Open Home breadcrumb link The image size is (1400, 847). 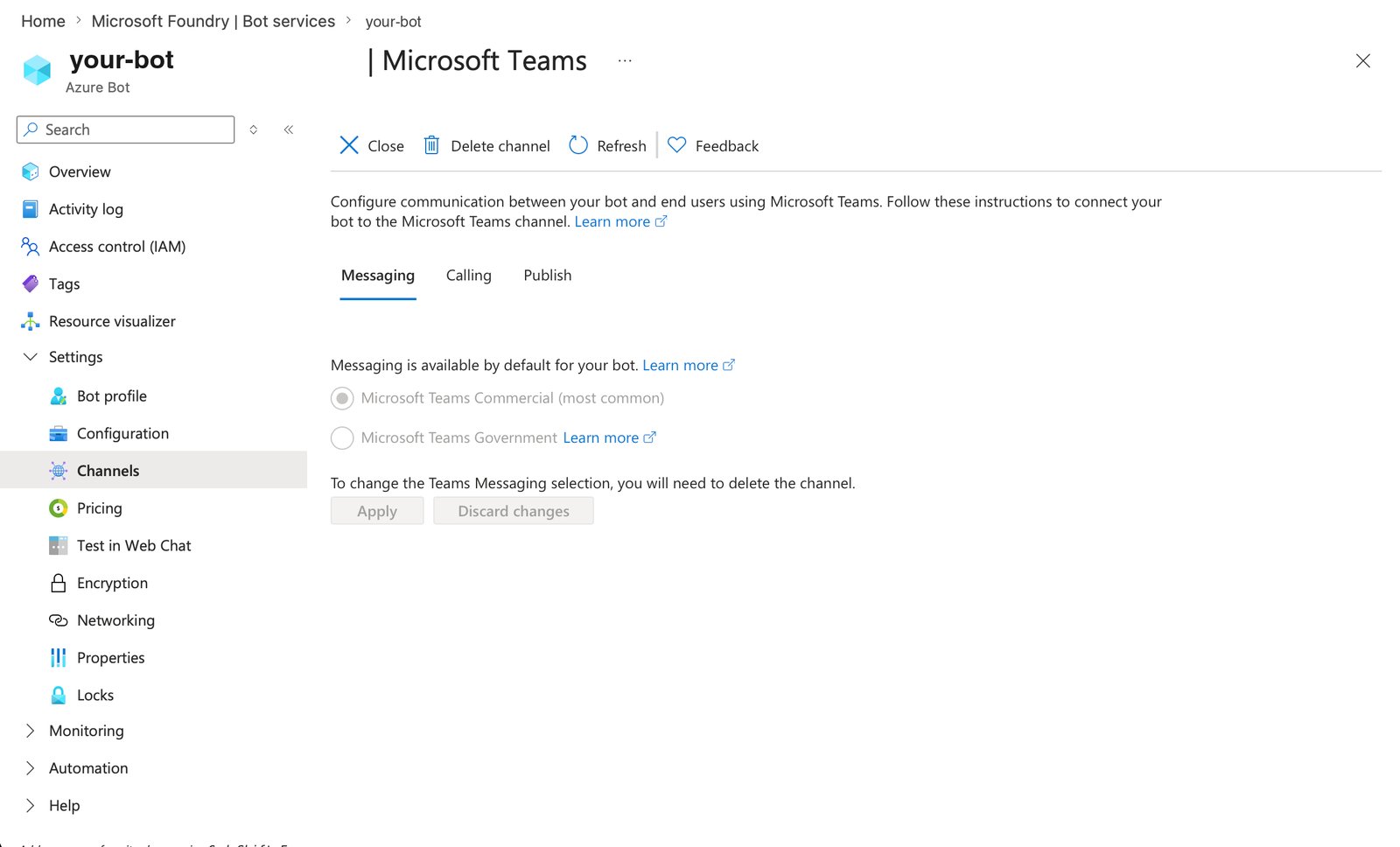(43, 21)
